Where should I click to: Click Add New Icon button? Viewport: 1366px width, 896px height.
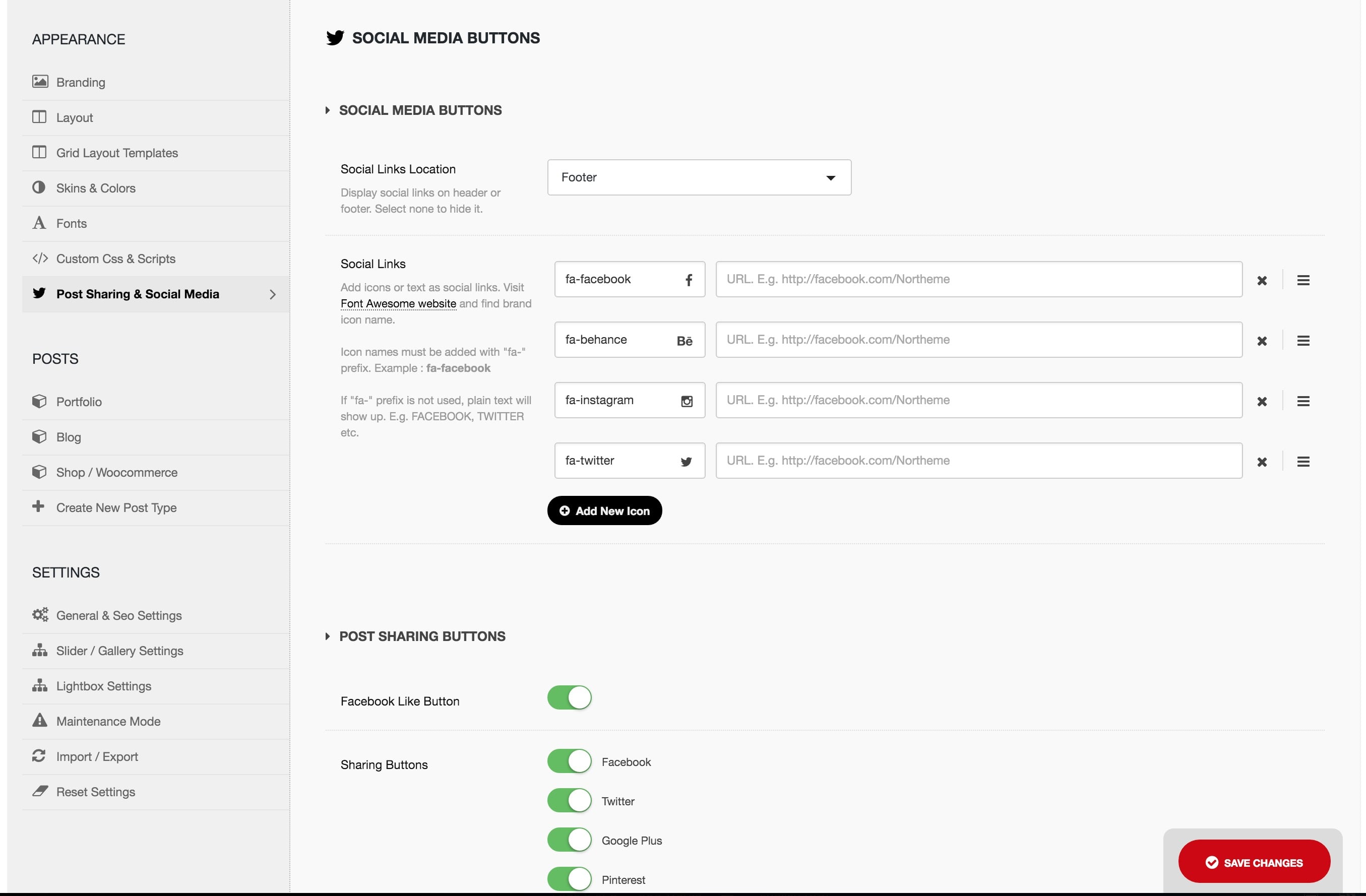coord(605,510)
